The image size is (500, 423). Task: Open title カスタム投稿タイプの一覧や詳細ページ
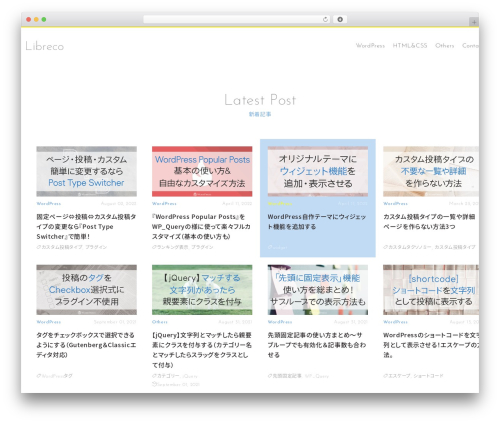pos(429,222)
